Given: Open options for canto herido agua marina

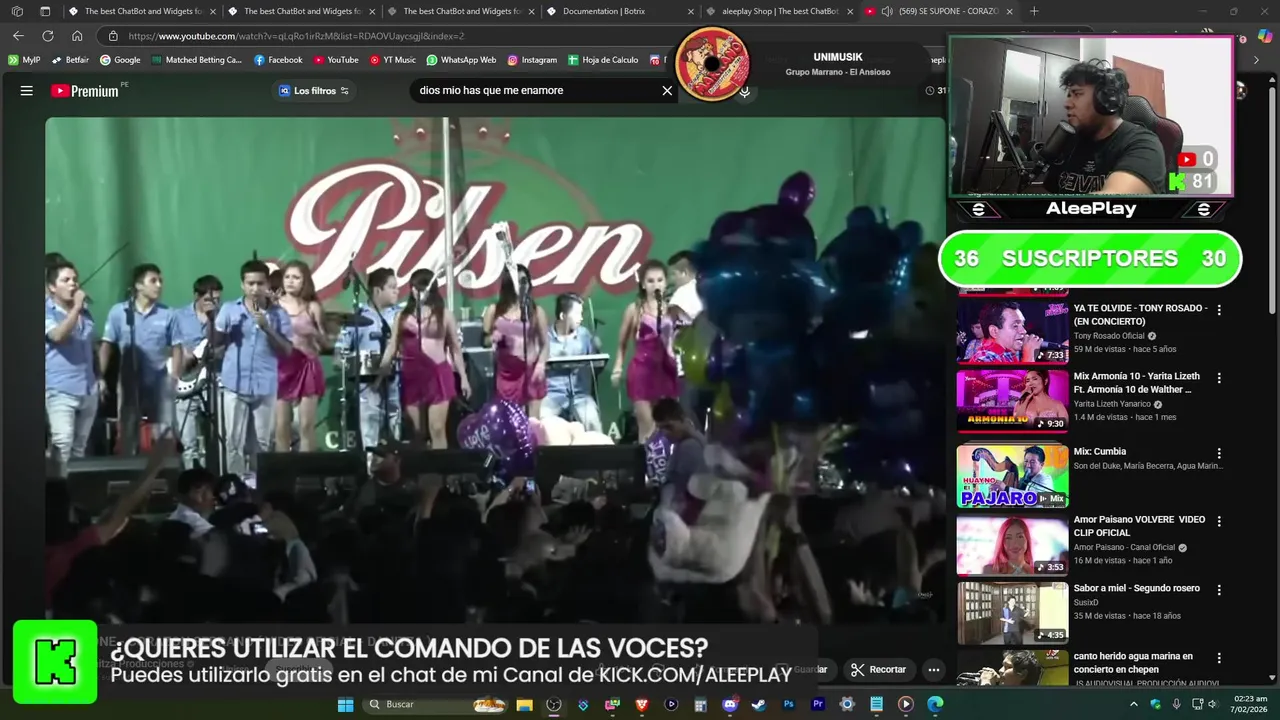Looking at the screenshot, I should point(1218,658).
